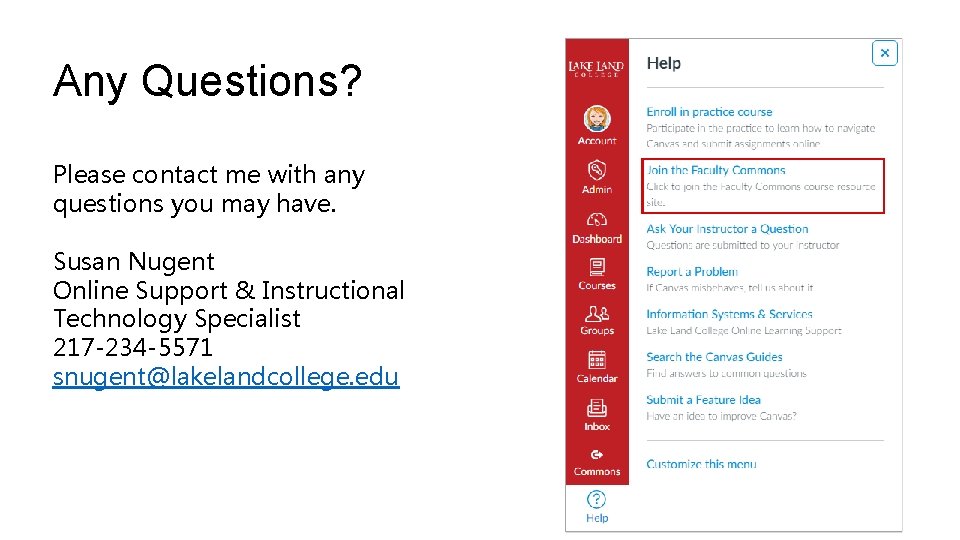960x540 pixels.
Task: Click Search the Canvas Guides link
Action: tap(714, 357)
